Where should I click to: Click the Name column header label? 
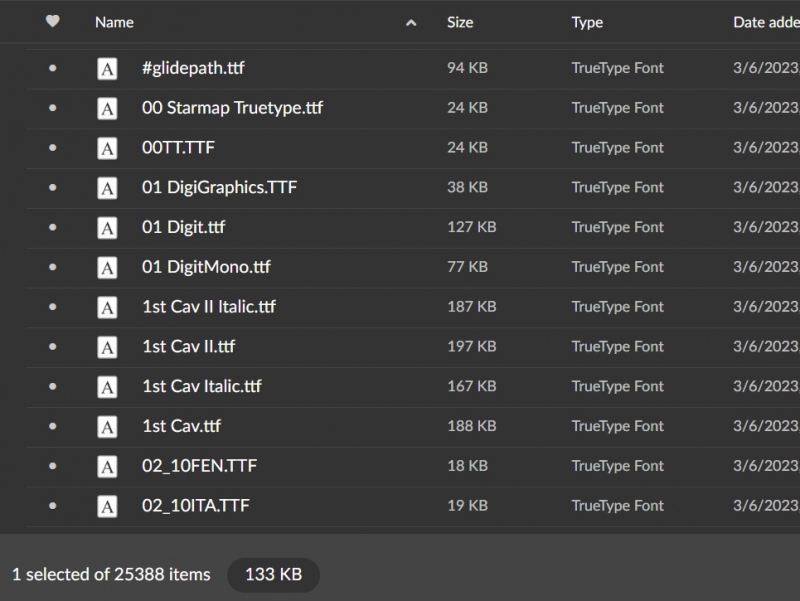pyautogui.click(x=114, y=22)
